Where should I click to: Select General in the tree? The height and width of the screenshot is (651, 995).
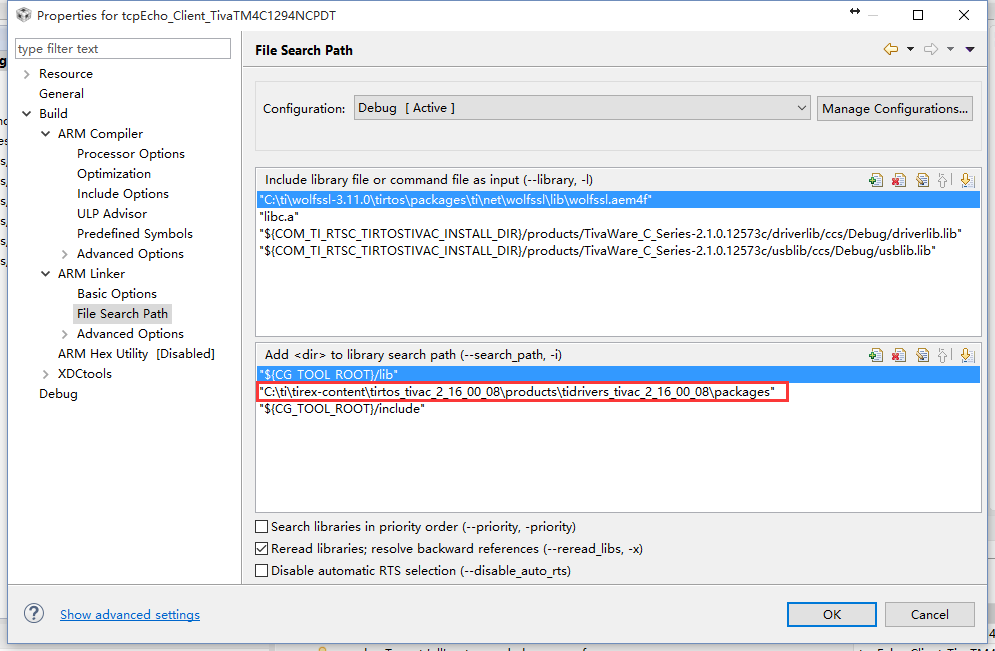(61, 93)
